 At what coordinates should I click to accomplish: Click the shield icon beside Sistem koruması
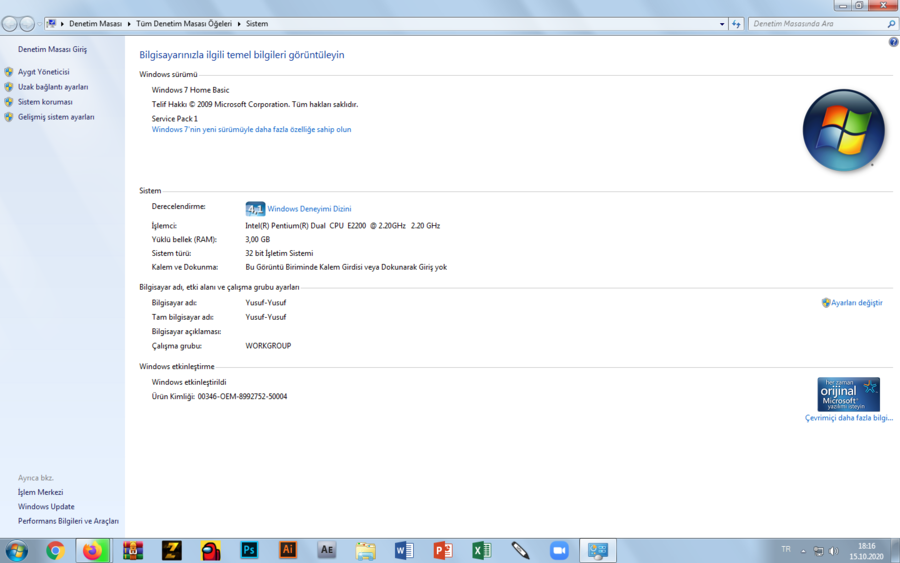click(x=9, y=102)
